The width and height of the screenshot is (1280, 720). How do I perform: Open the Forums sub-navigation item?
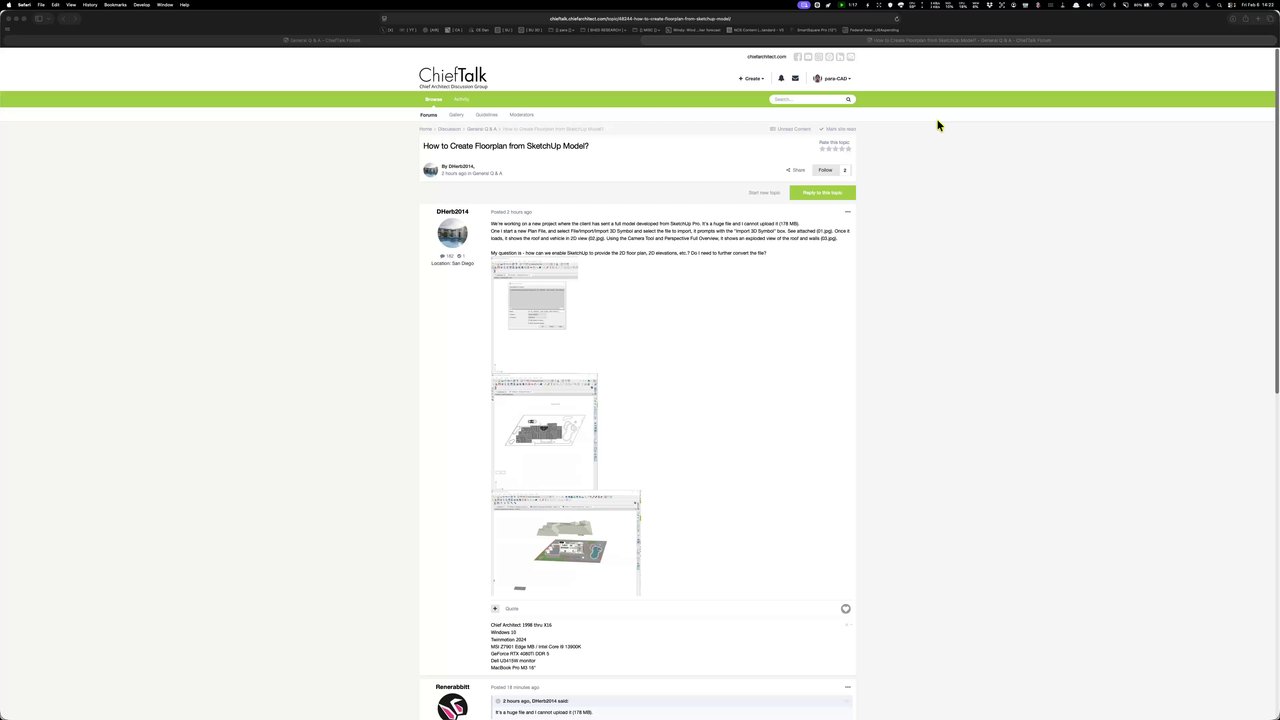click(x=428, y=115)
